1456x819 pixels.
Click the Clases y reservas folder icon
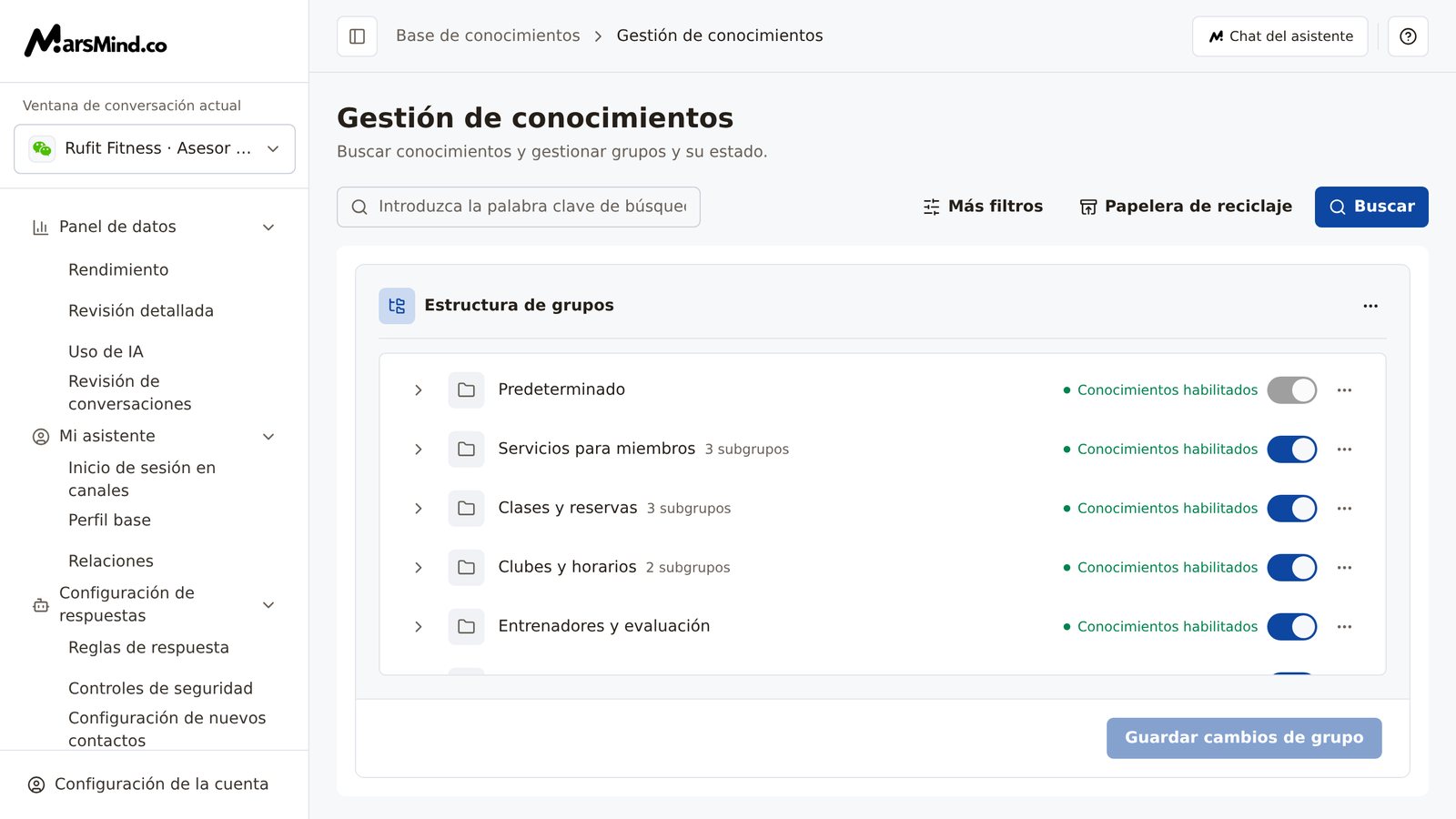466,508
